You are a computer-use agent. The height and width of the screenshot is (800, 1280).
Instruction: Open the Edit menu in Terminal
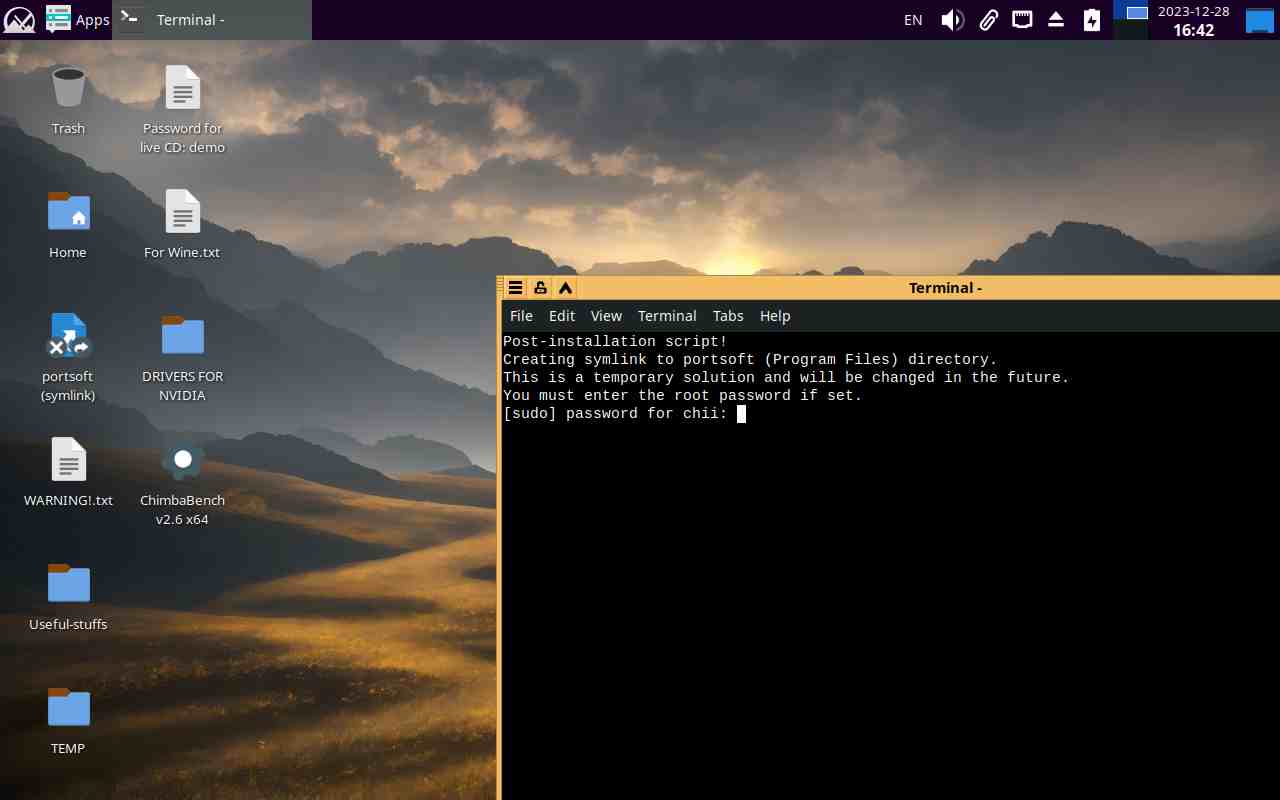pyautogui.click(x=562, y=316)
